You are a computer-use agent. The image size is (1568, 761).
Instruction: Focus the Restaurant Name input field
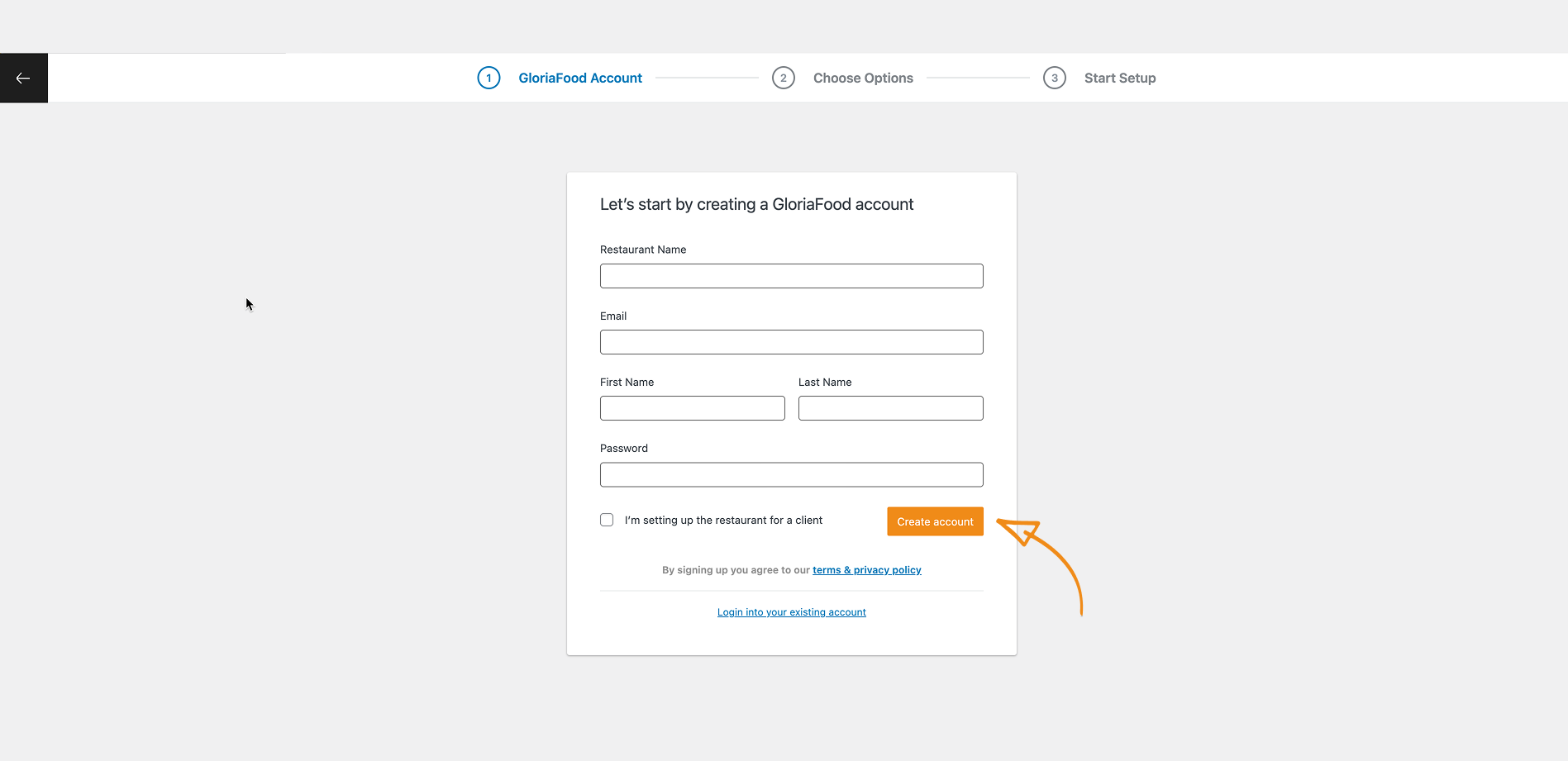tap(791, 276)
